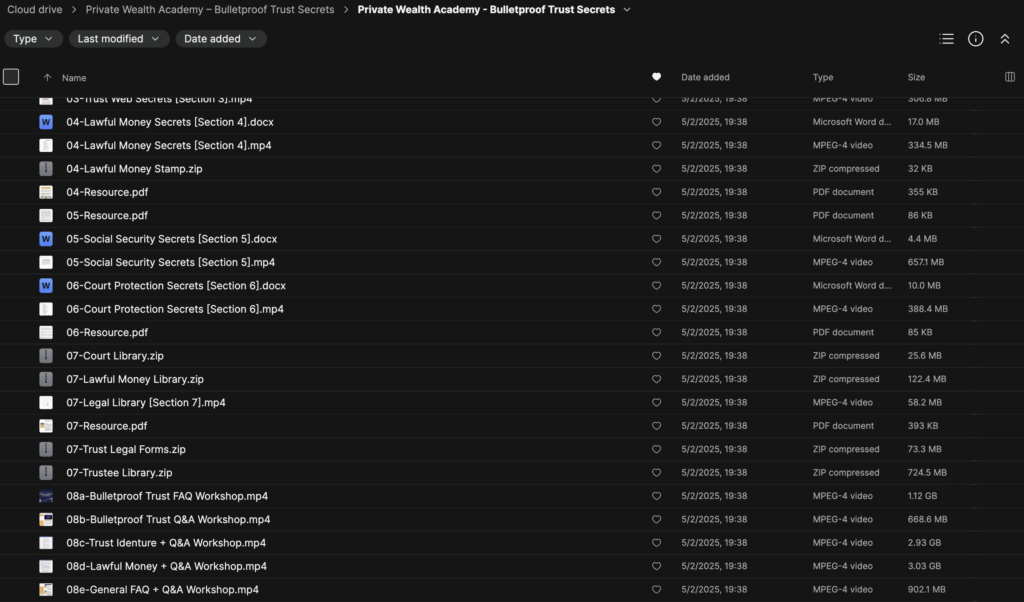Screen dimensions: 1024x602
Task: Tick the select-all checkbox
Action: tap(11, 77)
